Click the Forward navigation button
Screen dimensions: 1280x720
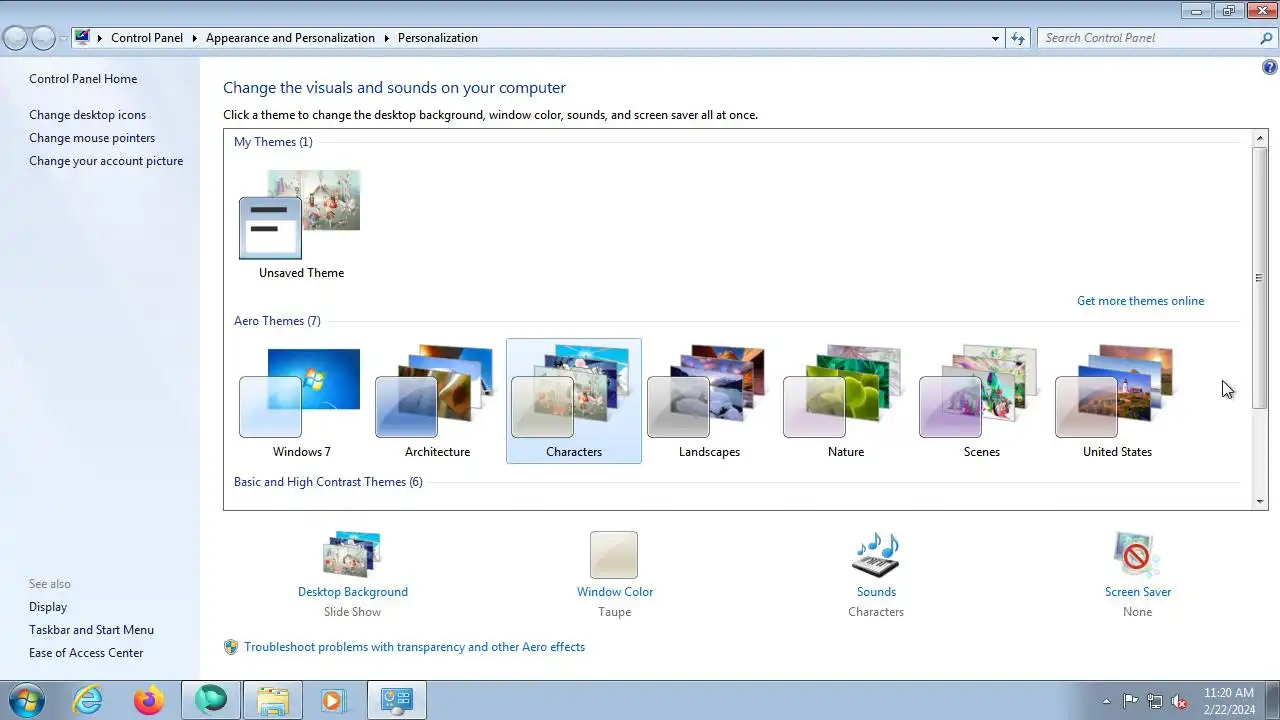coord(43,38)
